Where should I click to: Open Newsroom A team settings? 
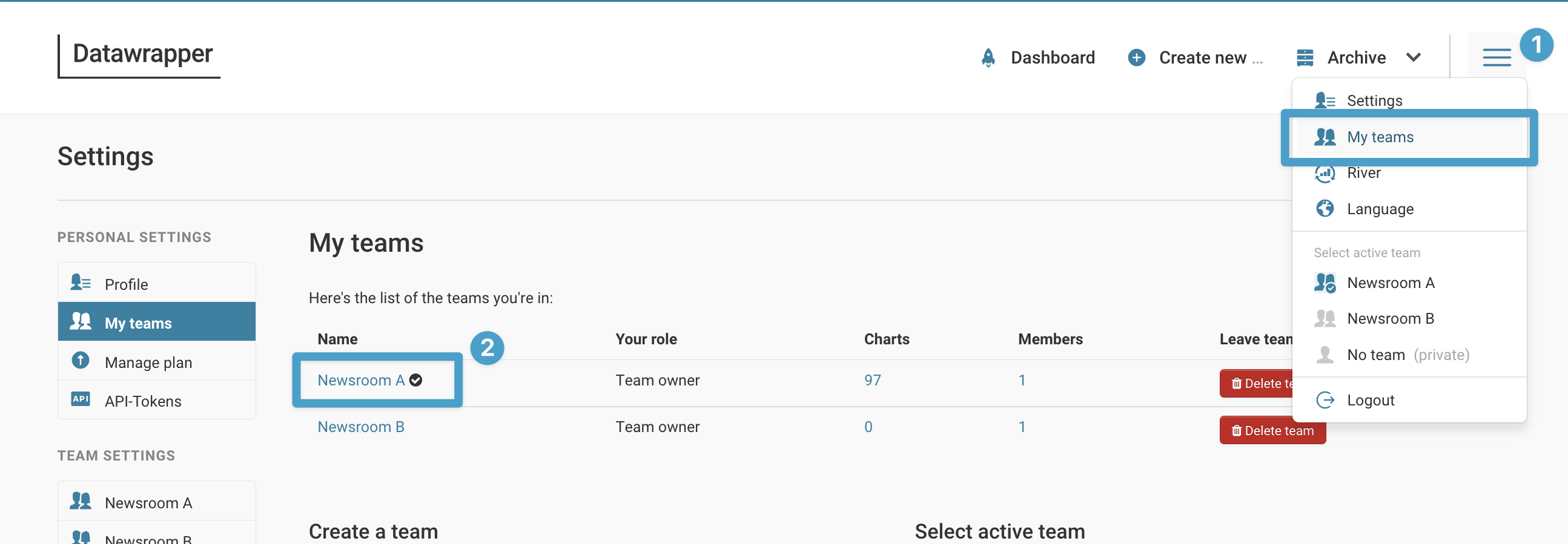point(156,502)
